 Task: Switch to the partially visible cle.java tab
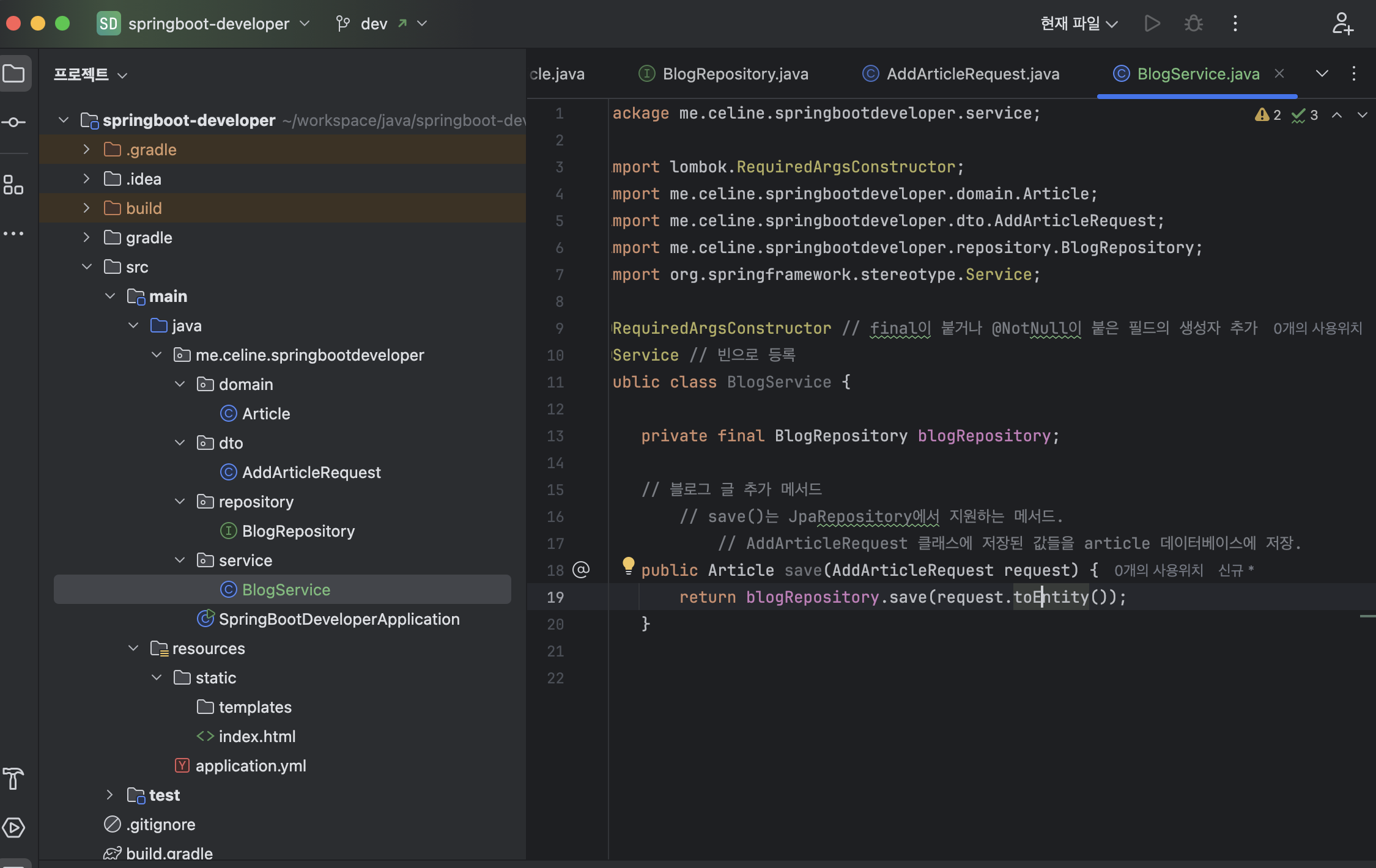[x=557, y=74]
